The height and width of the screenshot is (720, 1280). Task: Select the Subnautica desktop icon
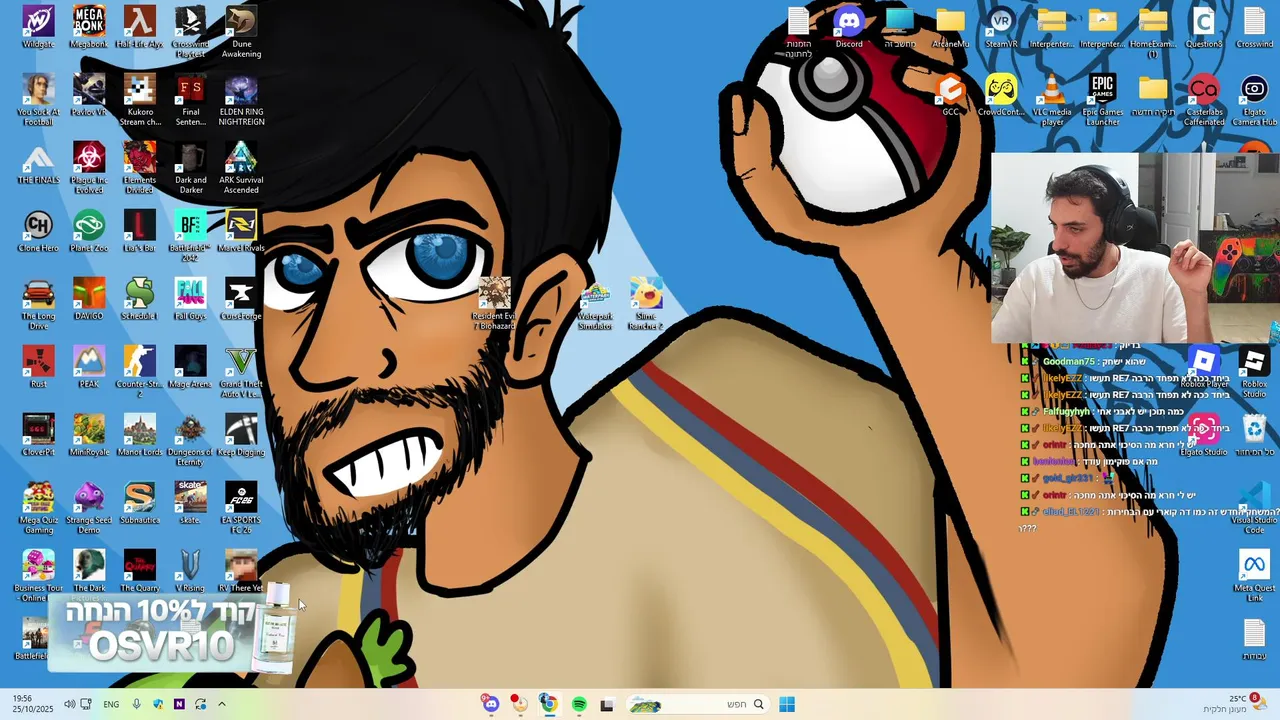pyautogui.click(x=139, y=503)
